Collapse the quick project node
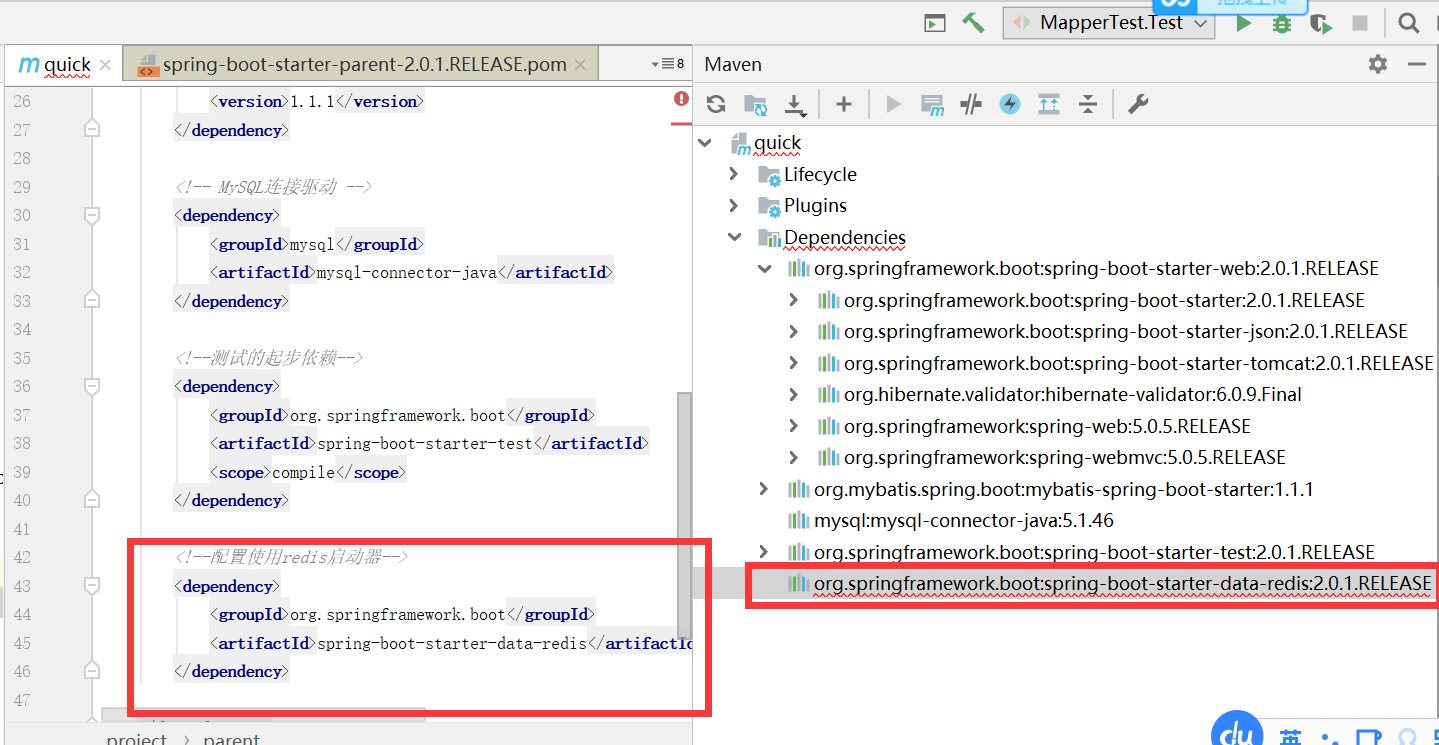The height and width of the screenshot is (745, 1439). click(707, 143)
